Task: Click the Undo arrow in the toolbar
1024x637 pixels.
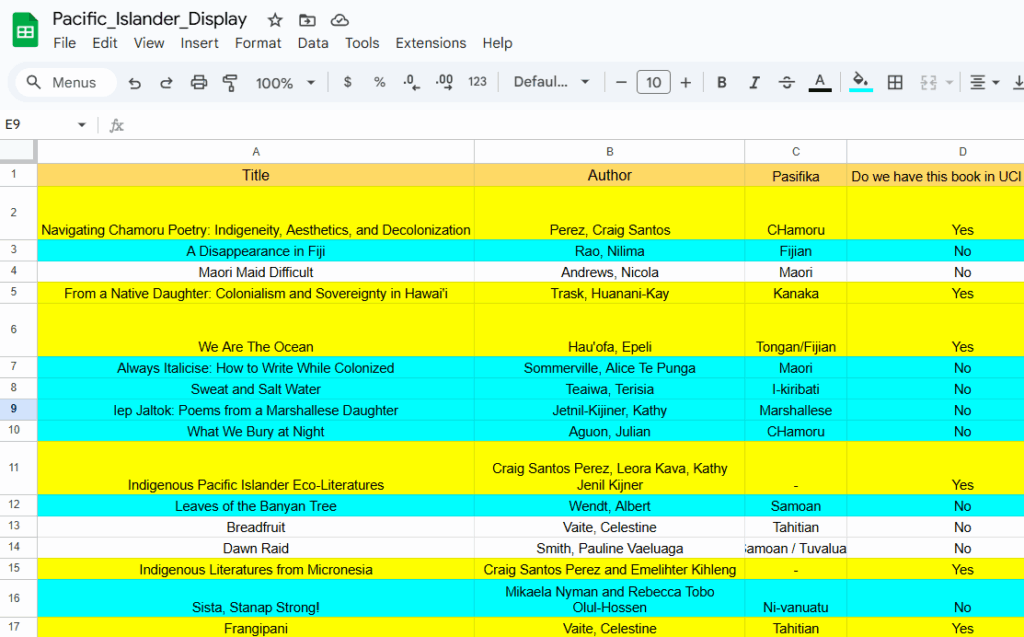Action: click(135, 83)
